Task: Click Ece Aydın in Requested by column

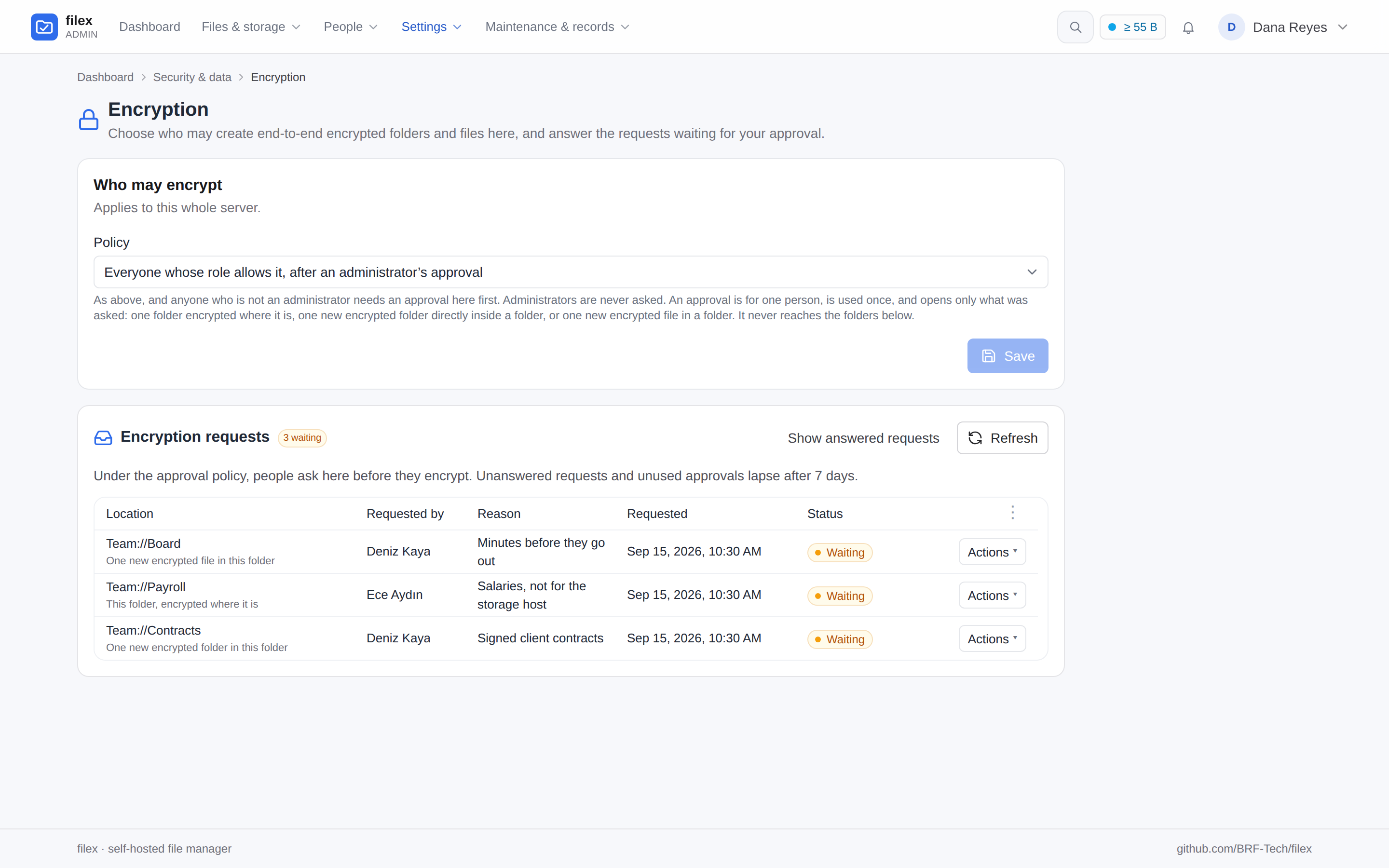Action: point(395,595)
